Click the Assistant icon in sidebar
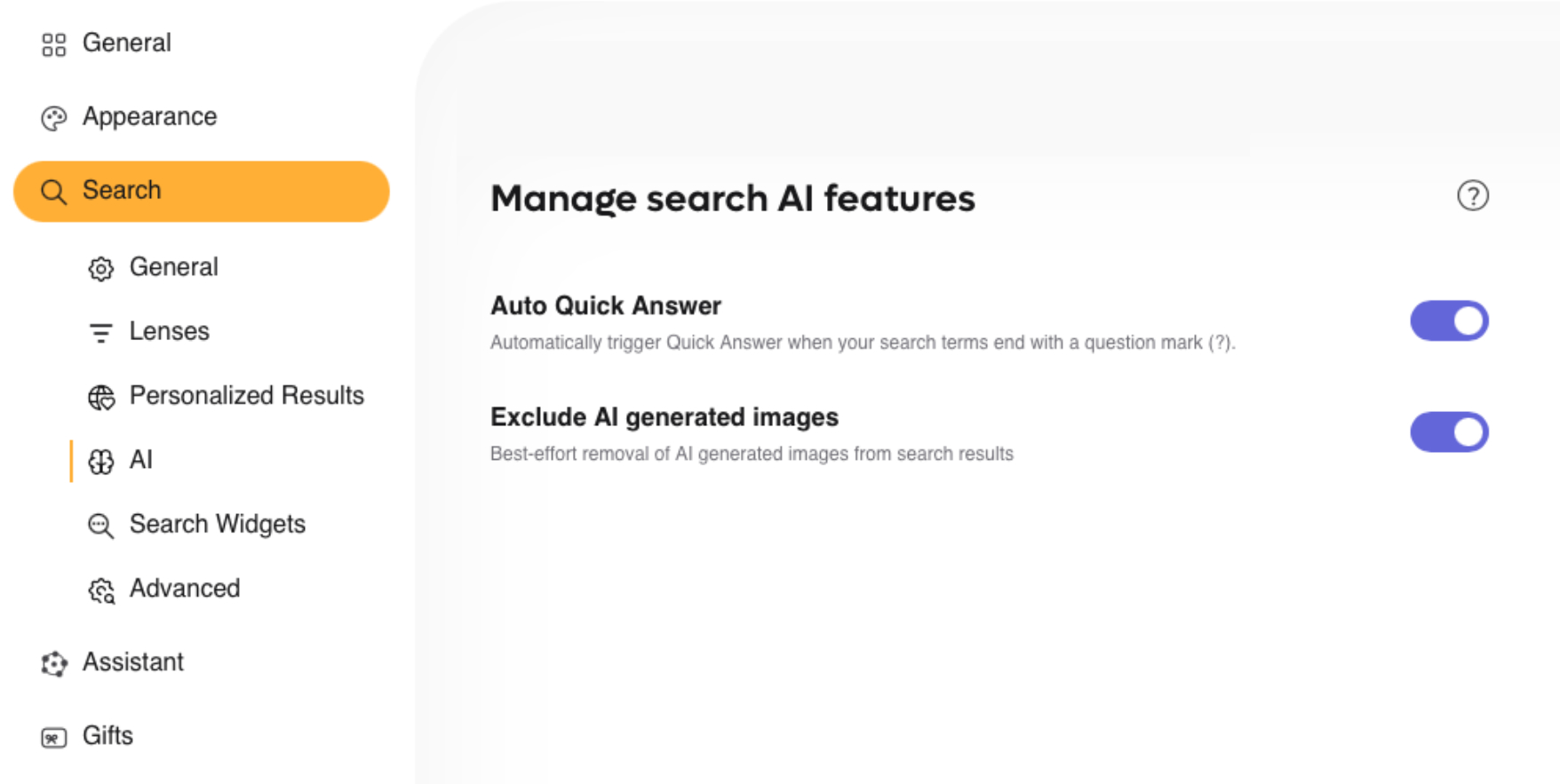This screenshot has width=1560, height=784. [53, 663]
